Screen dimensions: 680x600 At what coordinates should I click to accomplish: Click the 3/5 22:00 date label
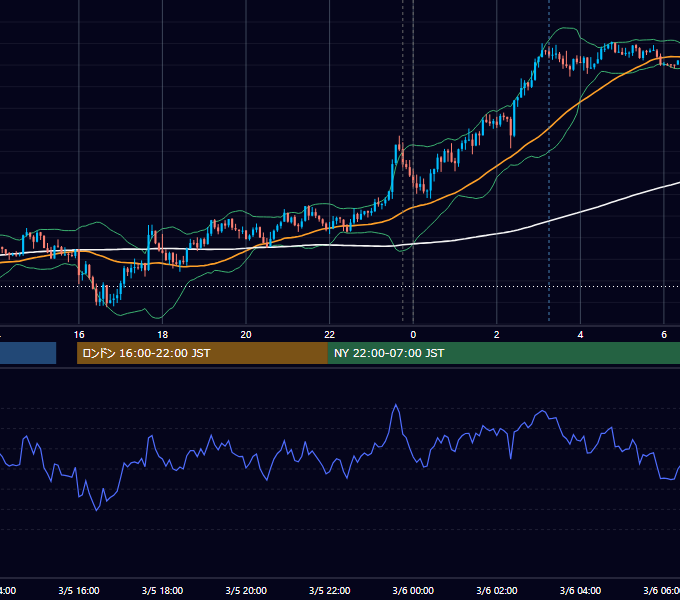coord(330,591)
